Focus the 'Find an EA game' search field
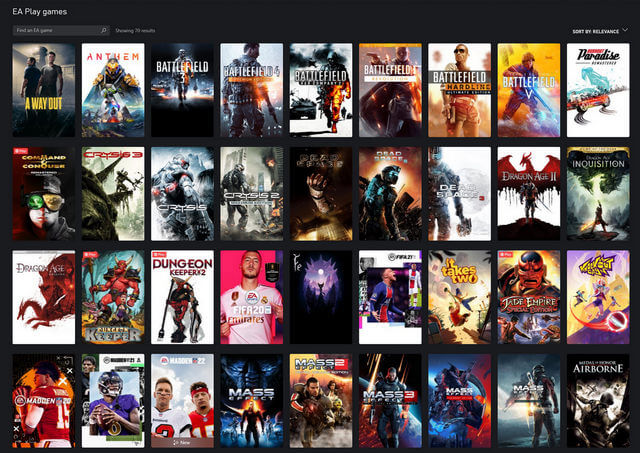The image size is (640, 453). point(61,30)
